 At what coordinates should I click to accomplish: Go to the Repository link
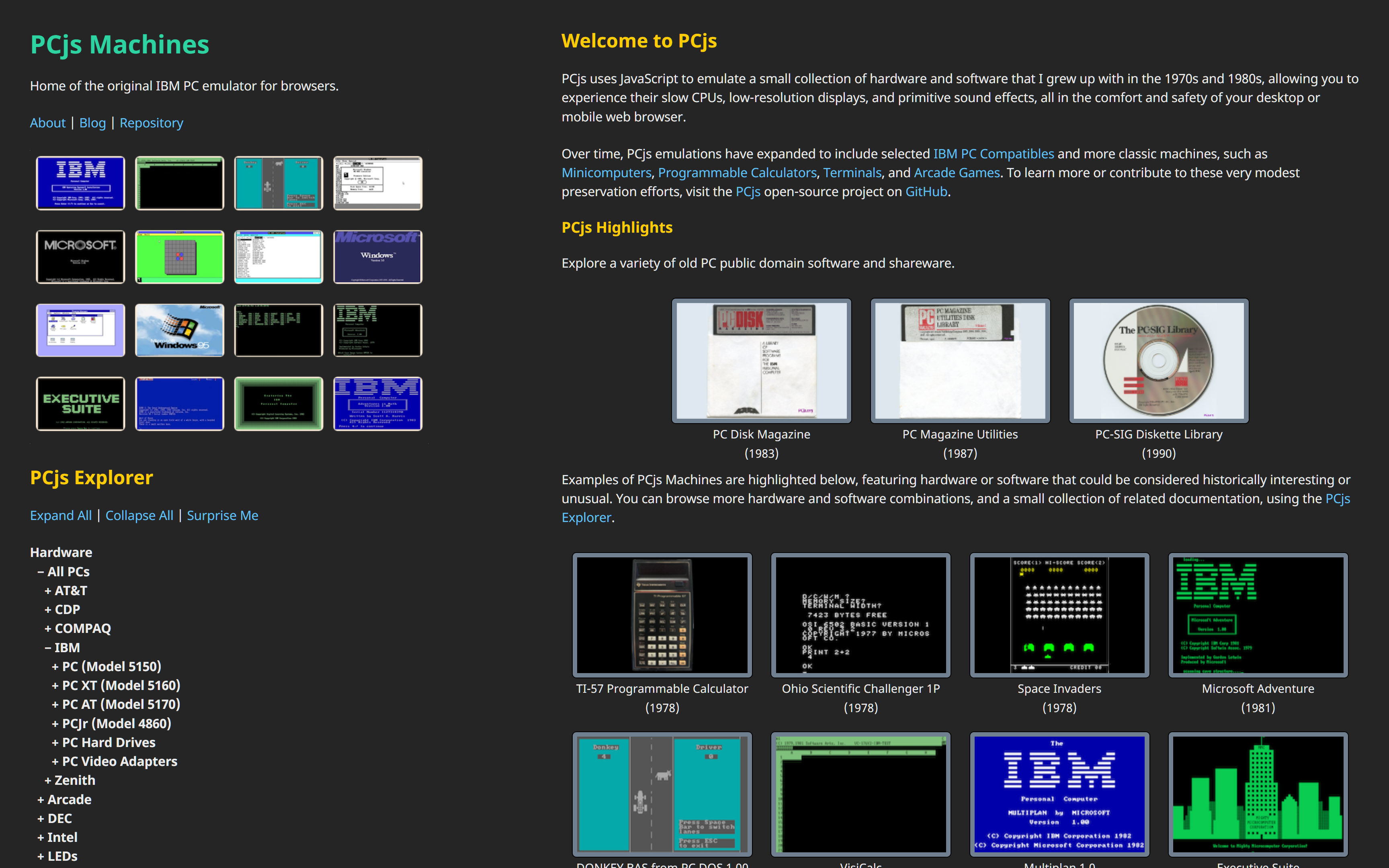152,123
